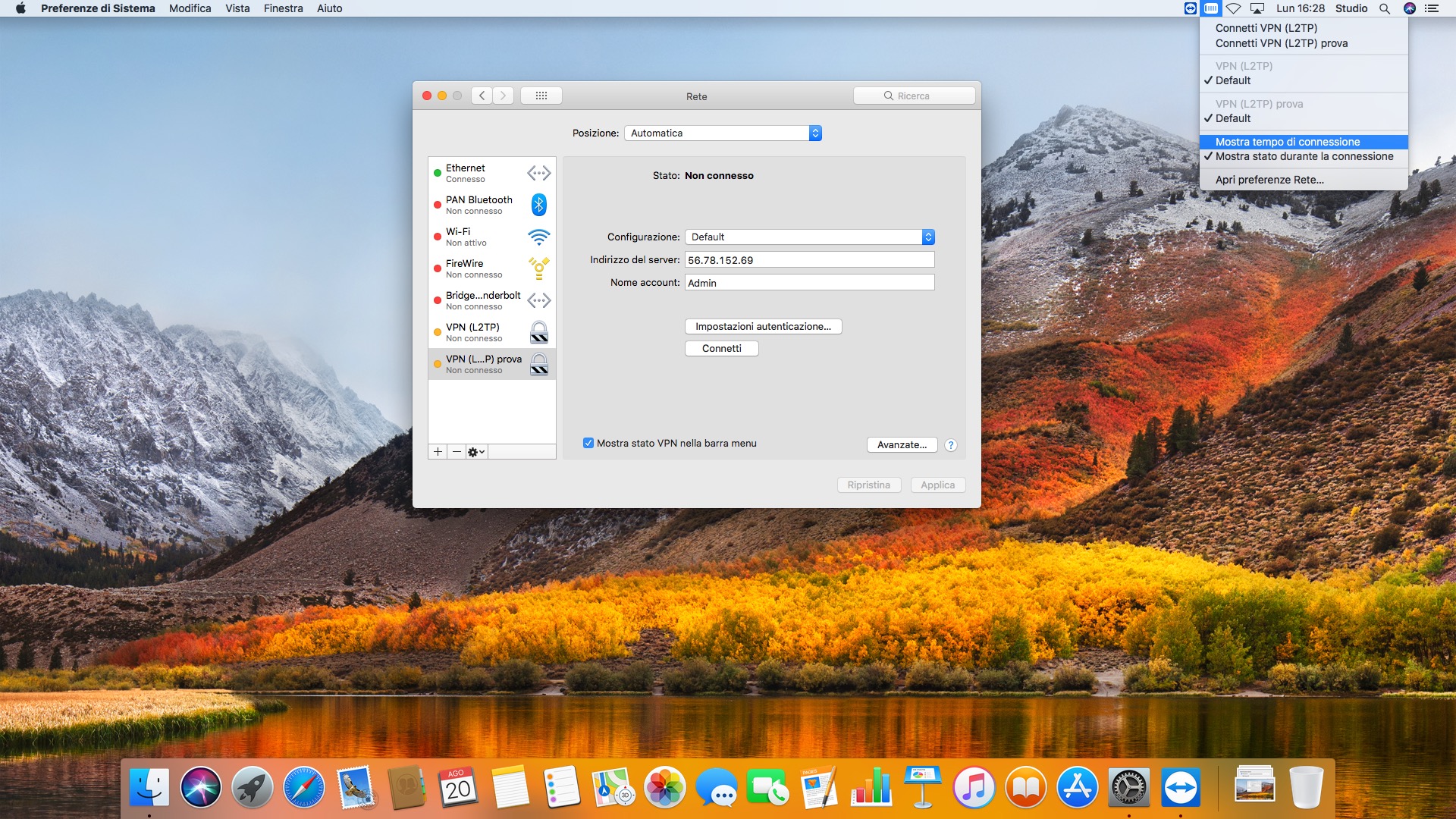The image size is (1456, 819).
Task: Click the Indirizzo del server field
Action: pos(809,260)
